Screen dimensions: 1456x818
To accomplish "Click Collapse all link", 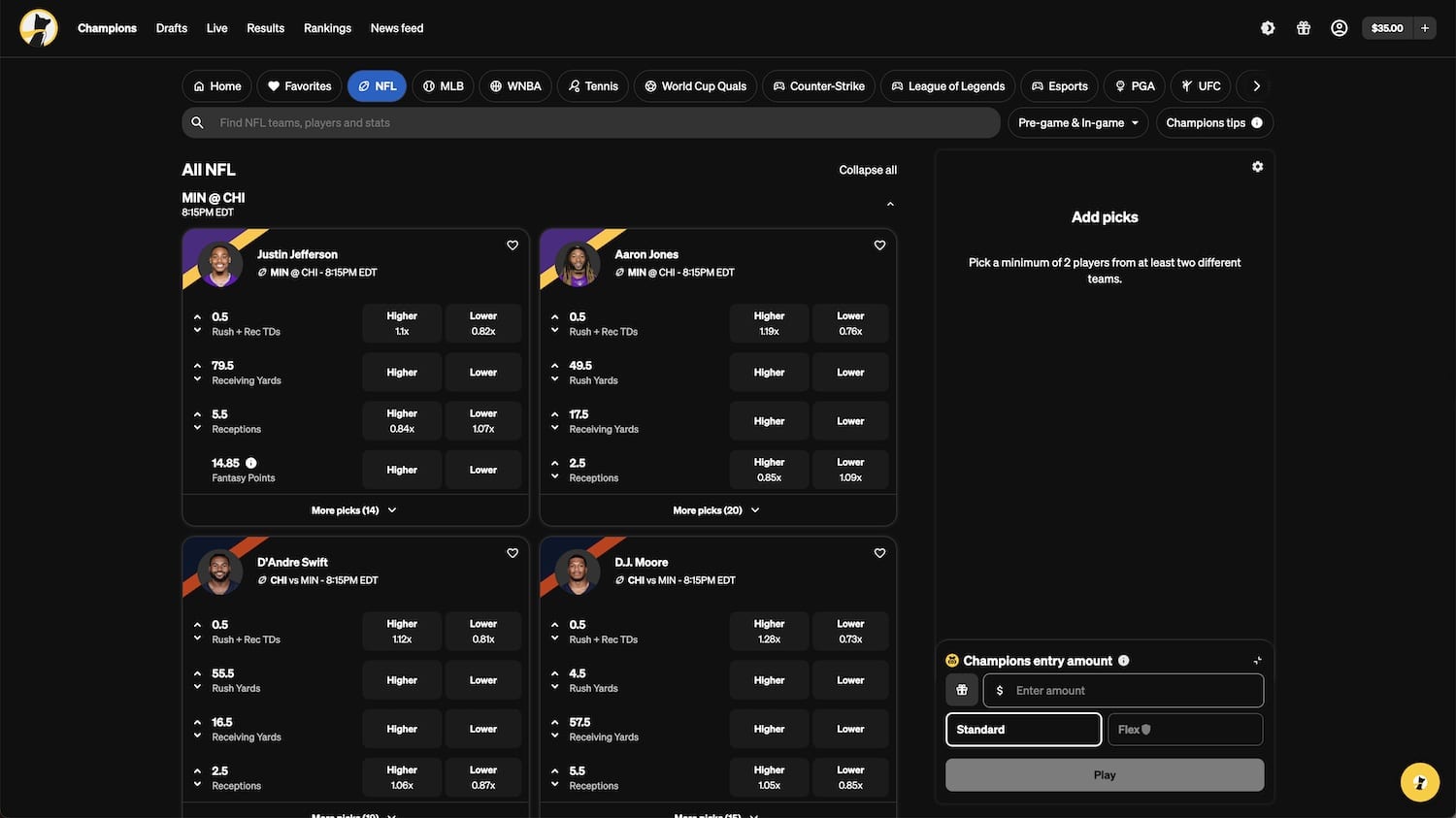I will pyautogui.click(x=868, y=170).
